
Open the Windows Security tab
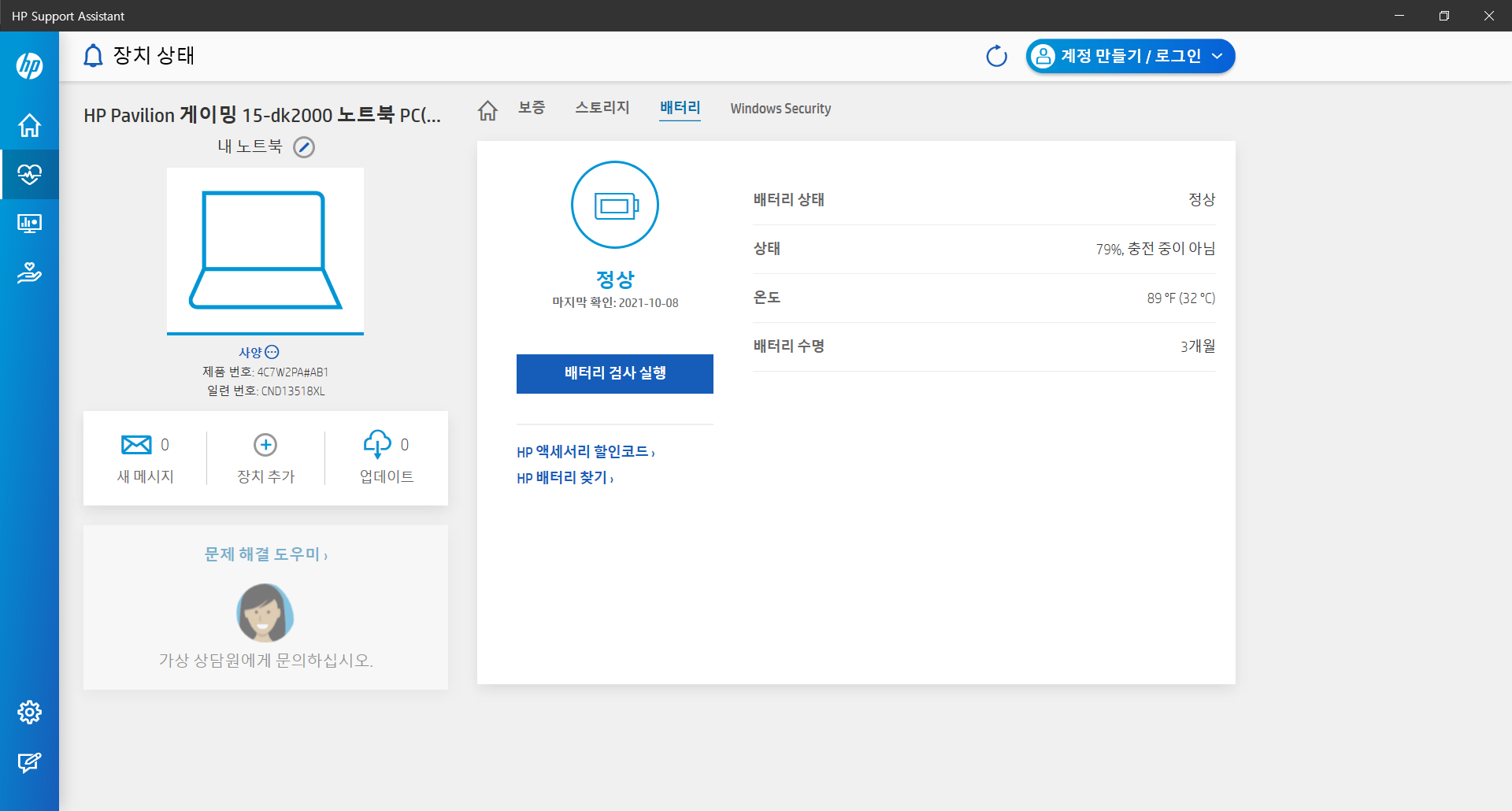(x=780, y=109)
